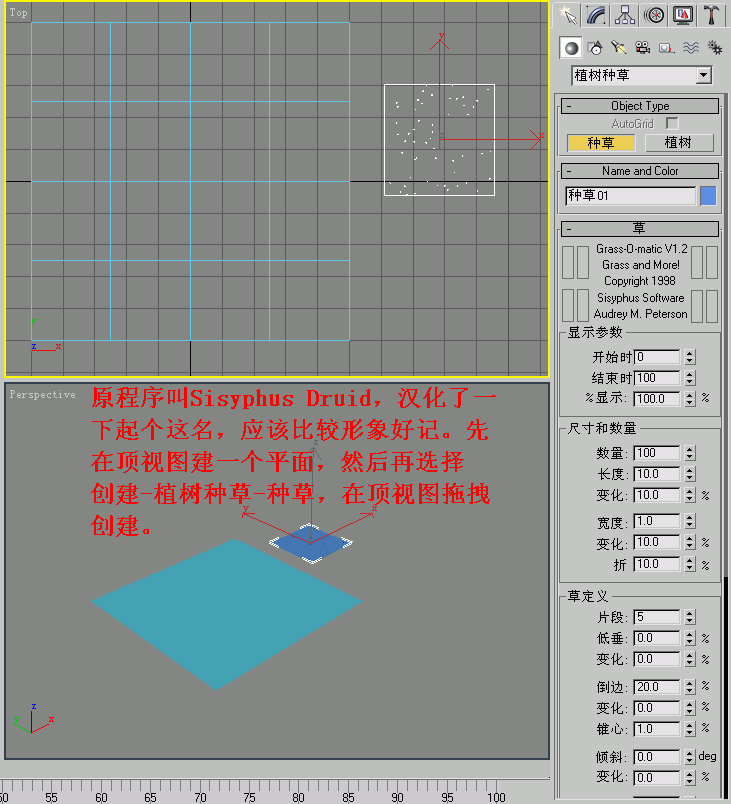Select the Cameras category icon

coord(642,48)
